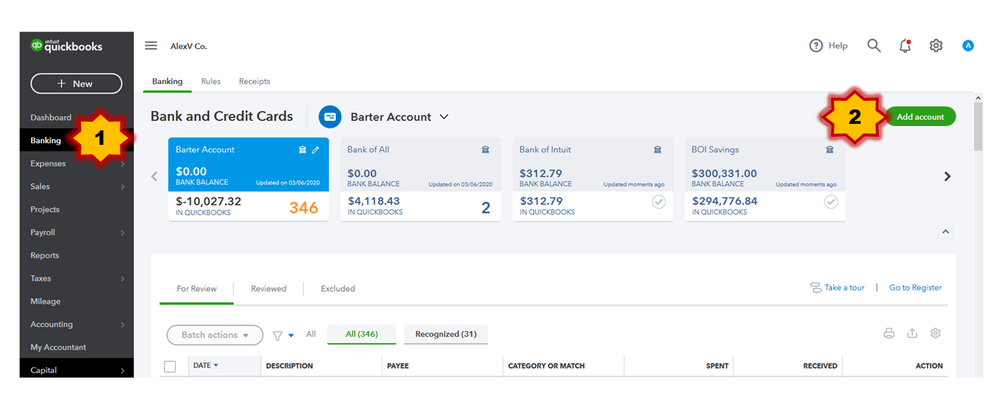Open Projects in sidebar
This screenshot has width=999, height=402.
pyautogui.click(x=45, y=210)
